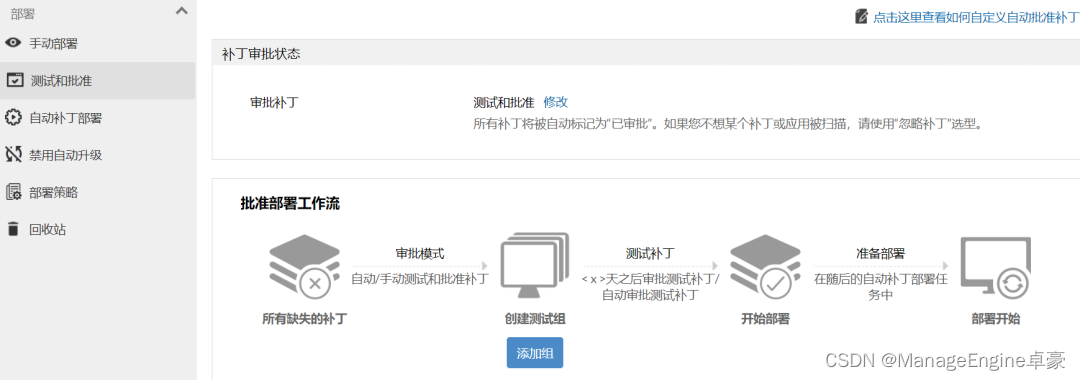The width and height of the screenshot is (1080, 380).
Task: Click the trash icon beside 回收站
Action: point(13,229)
